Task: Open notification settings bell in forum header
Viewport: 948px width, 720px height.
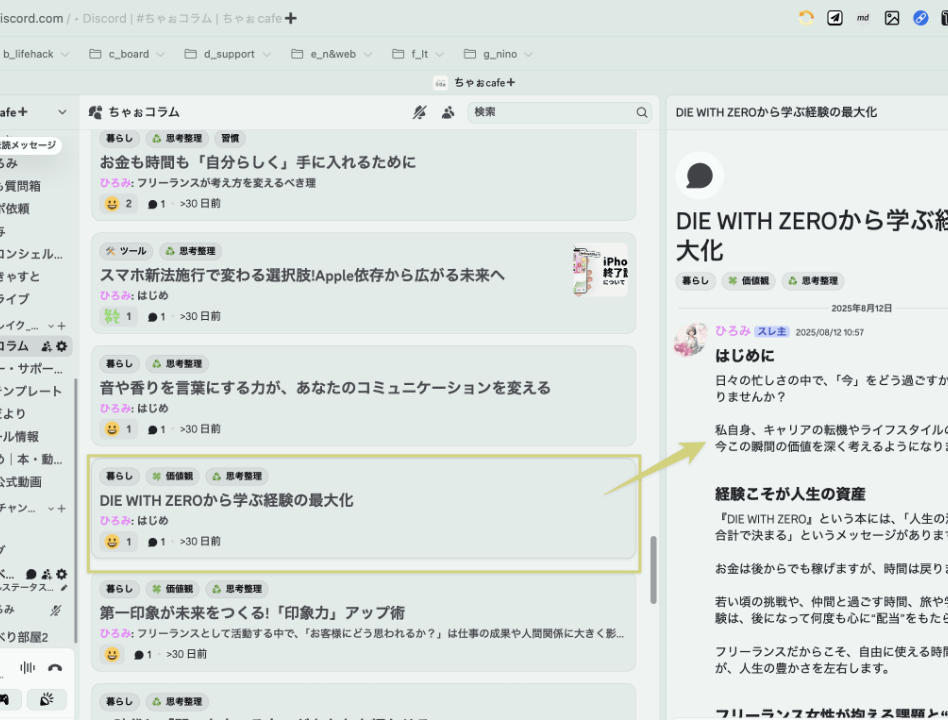Action: click(x=419, y=113)
